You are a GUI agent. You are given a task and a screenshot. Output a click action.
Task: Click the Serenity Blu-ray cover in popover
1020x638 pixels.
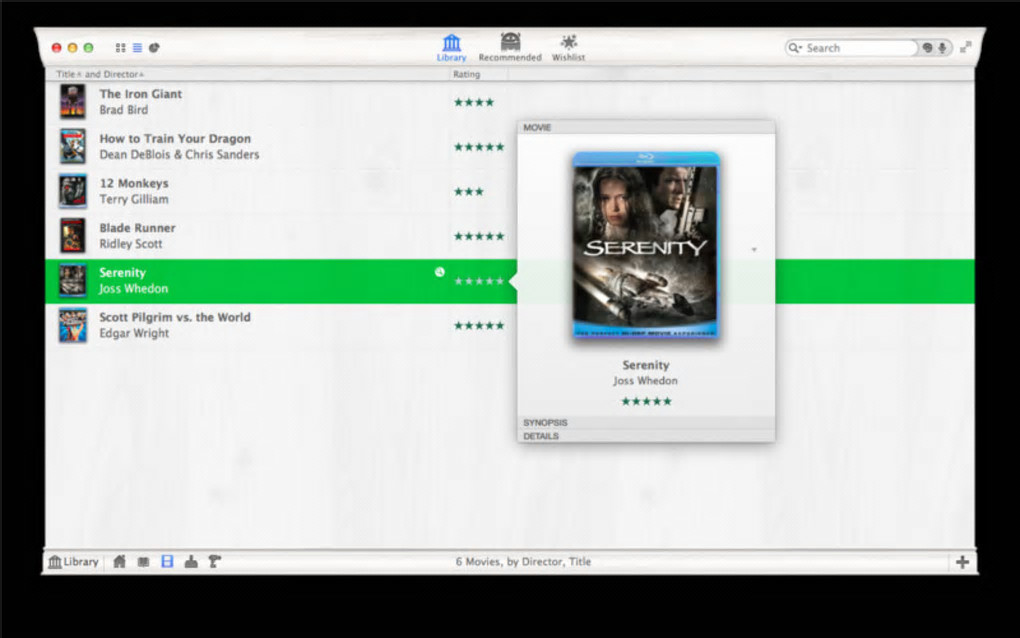coord(646,245)
